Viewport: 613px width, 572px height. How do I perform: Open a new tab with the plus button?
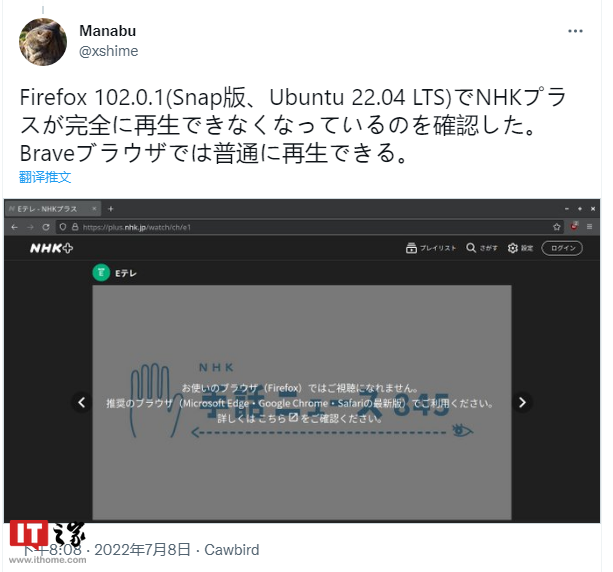pyautogui.click(x=111, y=209)
